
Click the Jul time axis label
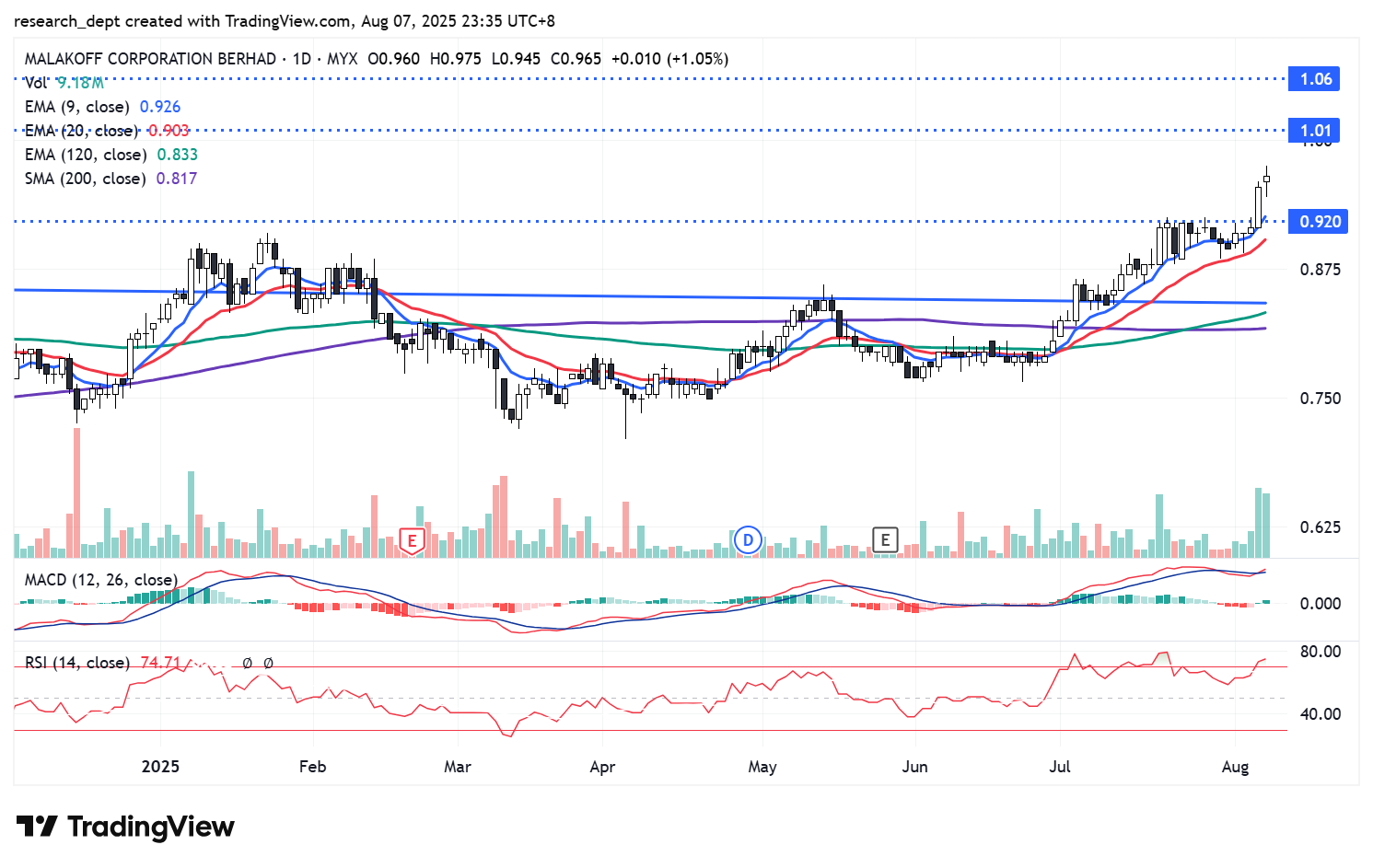pos(1060,767)
